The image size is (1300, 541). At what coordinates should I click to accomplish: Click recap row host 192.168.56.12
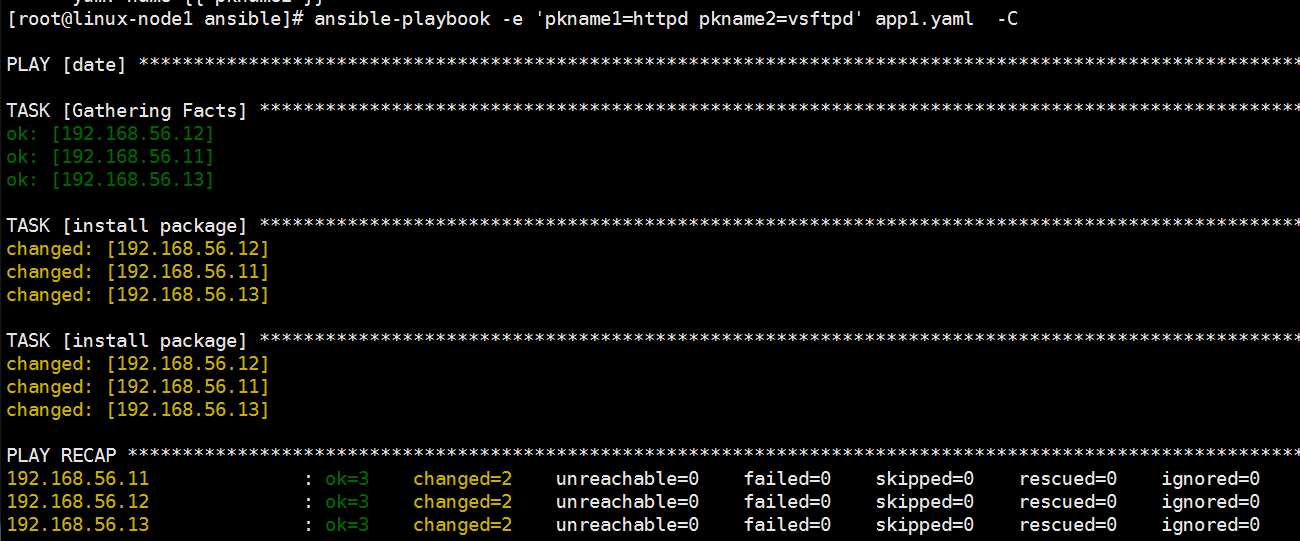(x=77, y=502)
